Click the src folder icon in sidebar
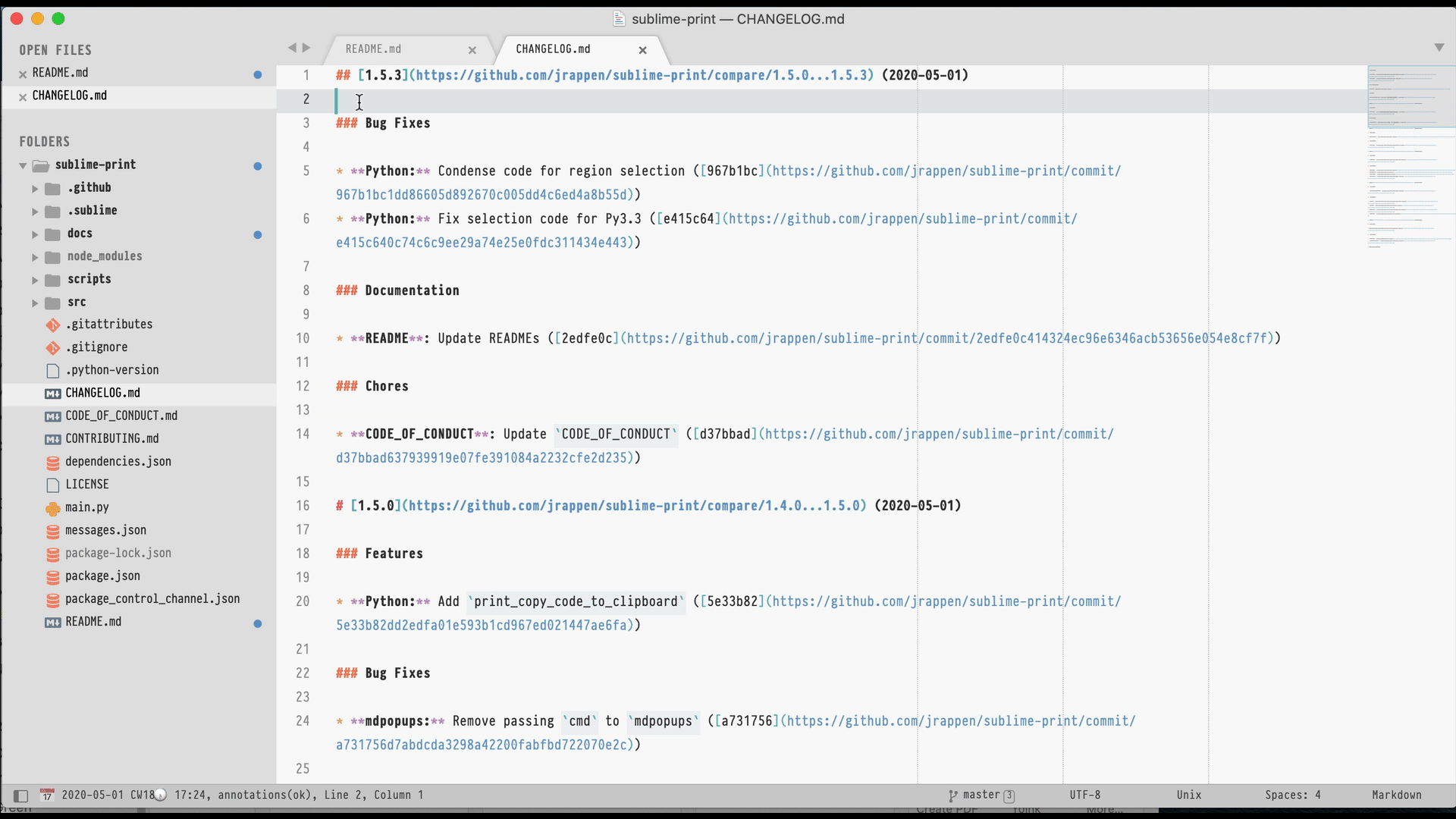Image resolution: width=1456 pixels, height=819 pixels. click(x=54, y=301)
